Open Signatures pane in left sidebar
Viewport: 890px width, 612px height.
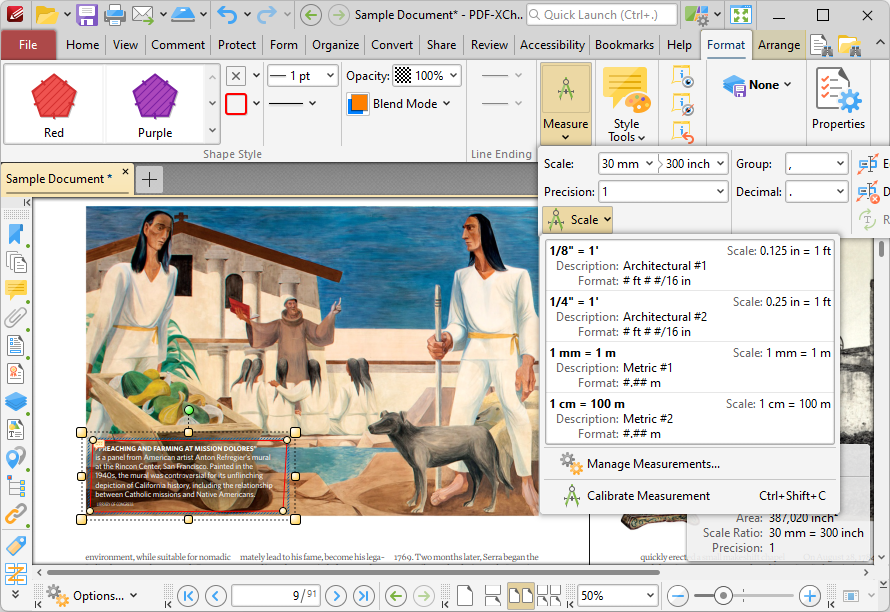[x=16, y=374]
